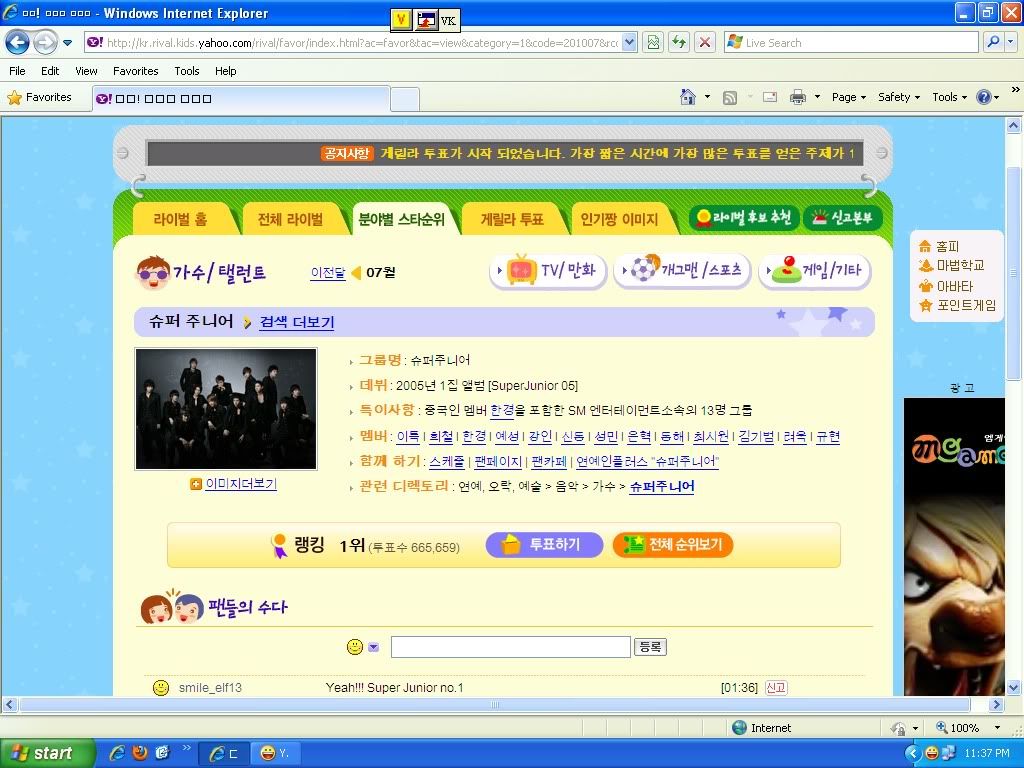
Task: Click the Refresh page icon
Action: [679, 43]
